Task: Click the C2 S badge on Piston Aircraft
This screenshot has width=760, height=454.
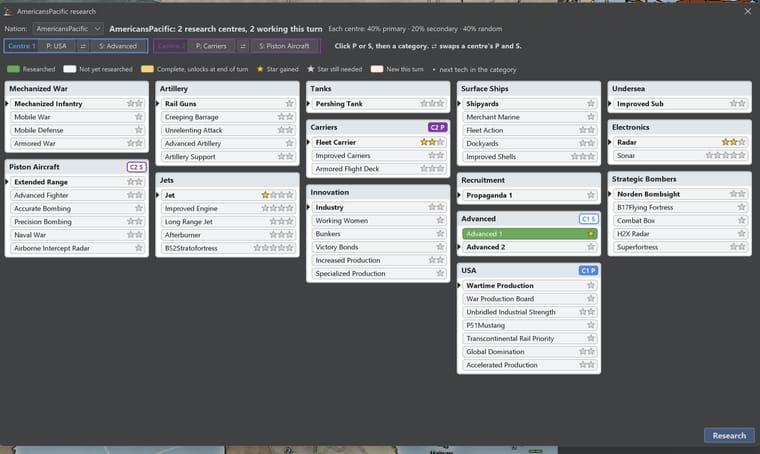Action: coord(136,167)
